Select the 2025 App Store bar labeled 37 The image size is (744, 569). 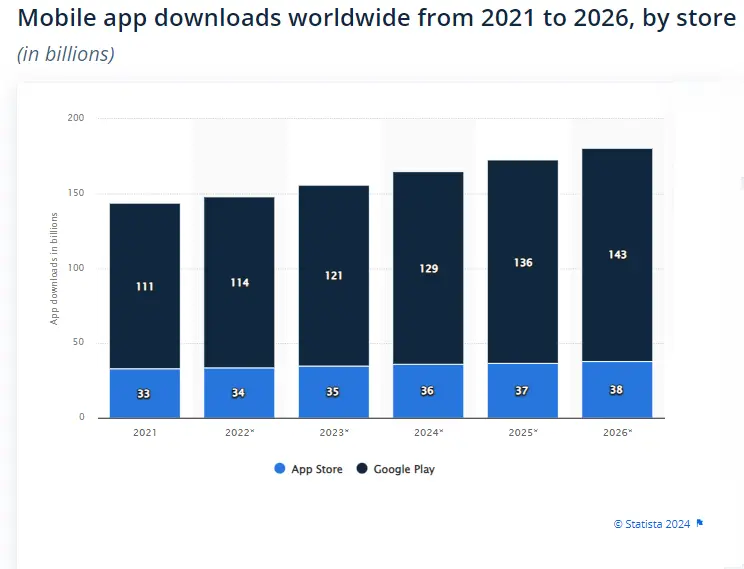[523, 391]
